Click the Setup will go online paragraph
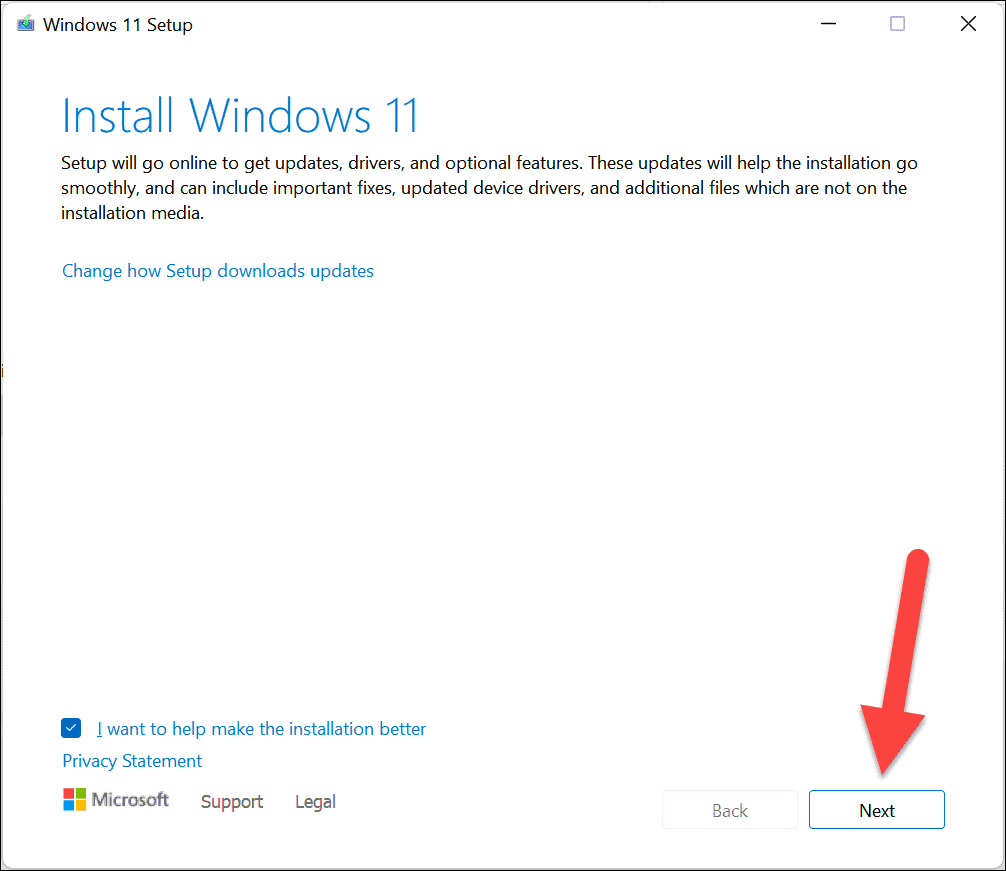1006x871 pixels. [489, 188]
